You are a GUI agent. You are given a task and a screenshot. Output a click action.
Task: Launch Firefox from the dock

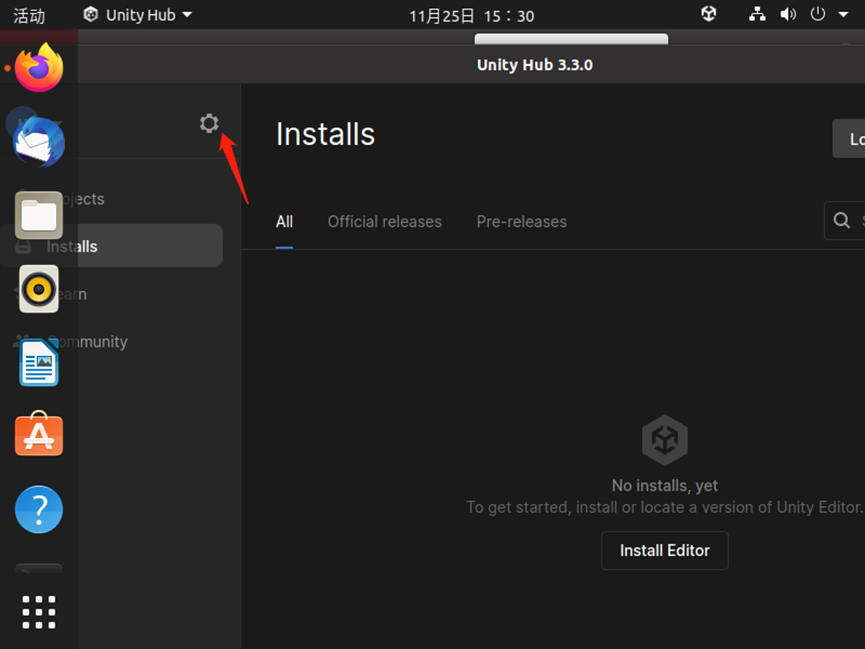click(39, 68)
